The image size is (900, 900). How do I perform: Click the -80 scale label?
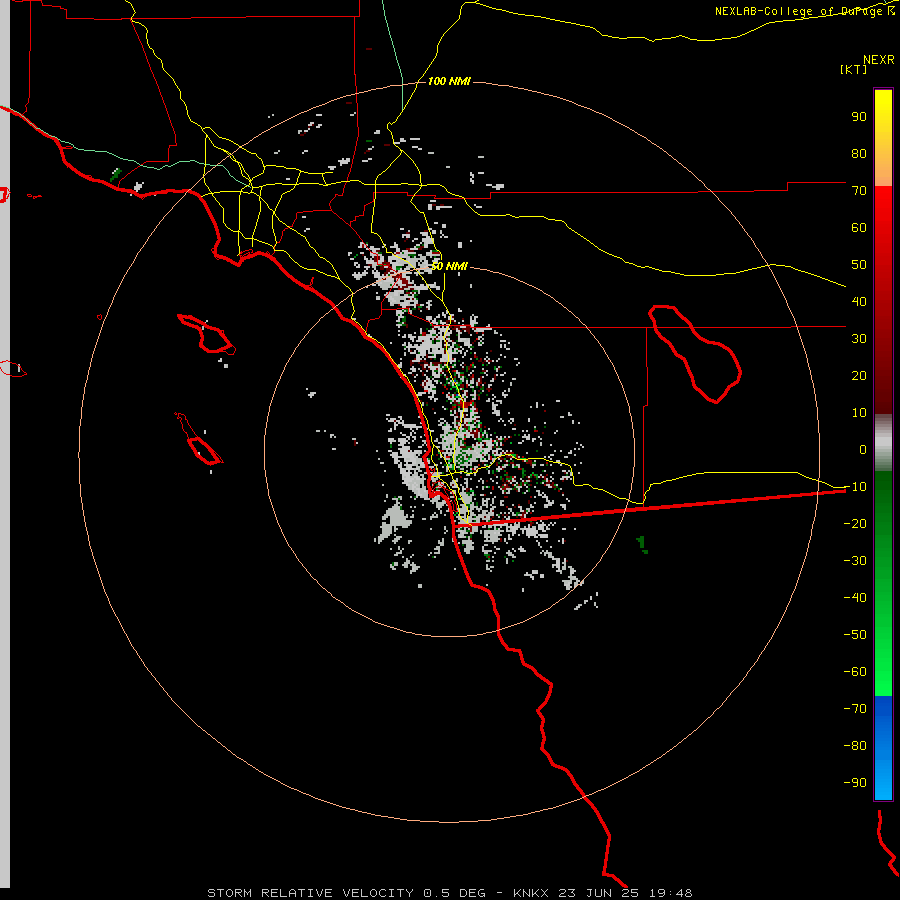pos(855,746)
